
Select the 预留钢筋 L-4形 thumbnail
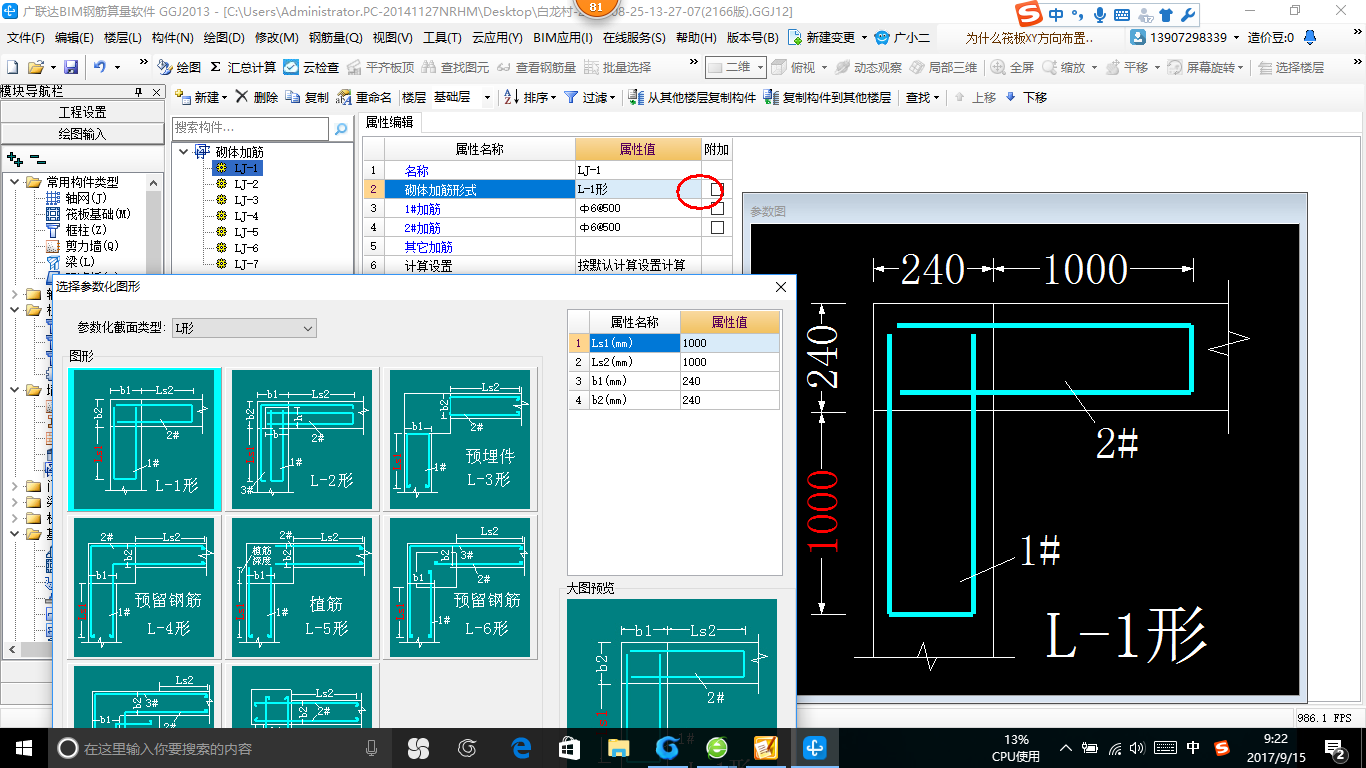[x=145, y=587]
